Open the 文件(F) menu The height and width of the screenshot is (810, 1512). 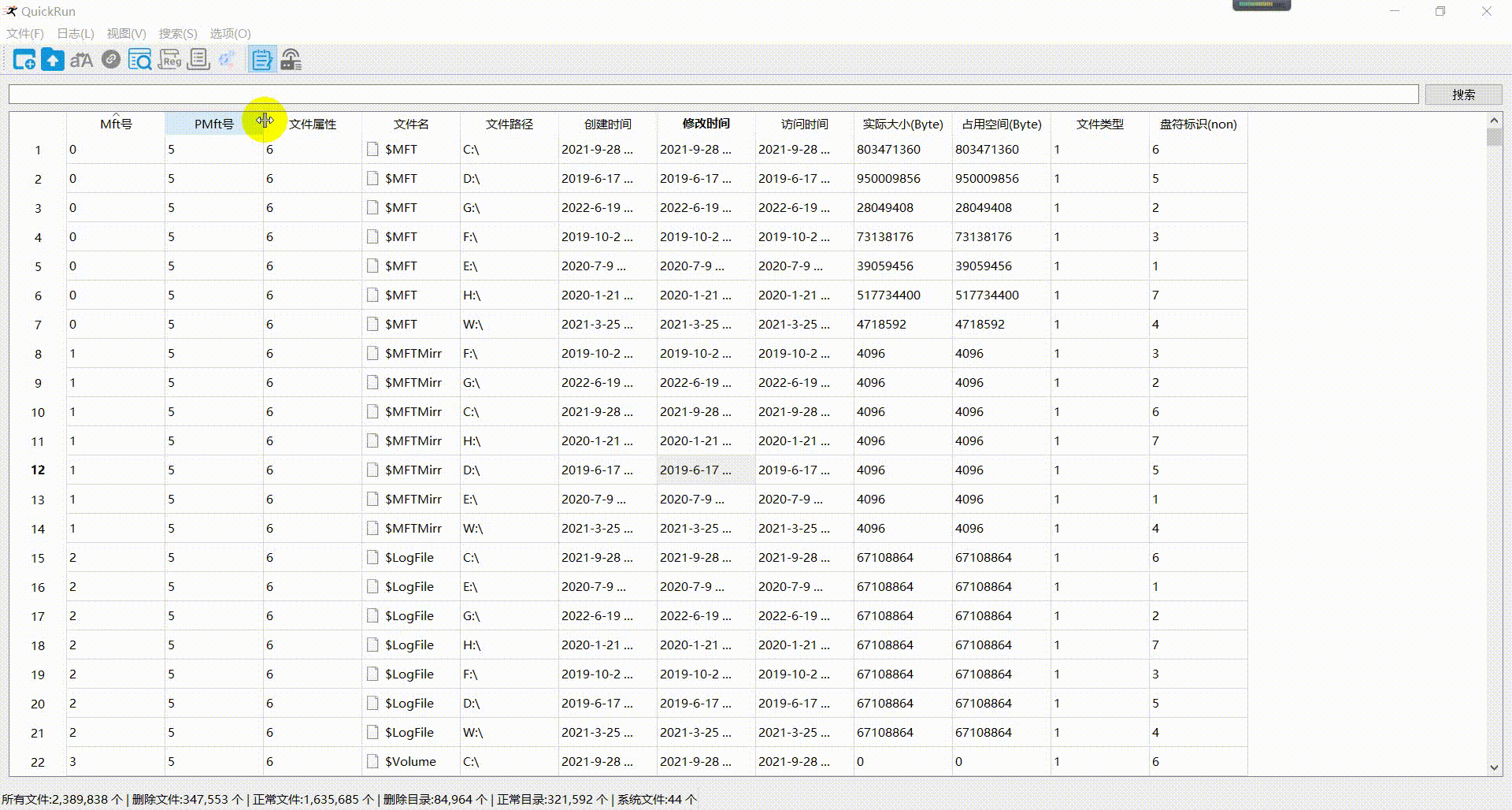25,33
